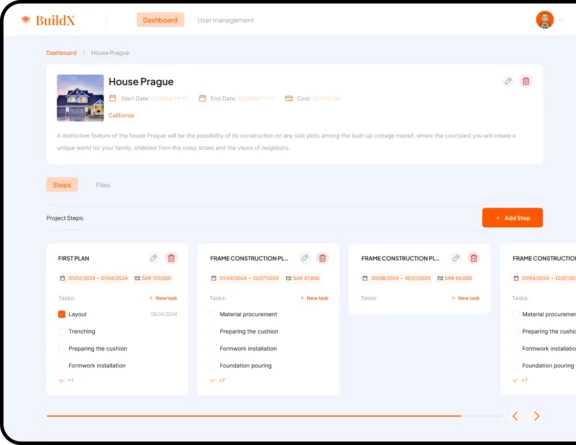The width and height of the screenshot is (576, 445).
Task: Edit the SAR 47,800 frame construction step
Action: (305, 258)
